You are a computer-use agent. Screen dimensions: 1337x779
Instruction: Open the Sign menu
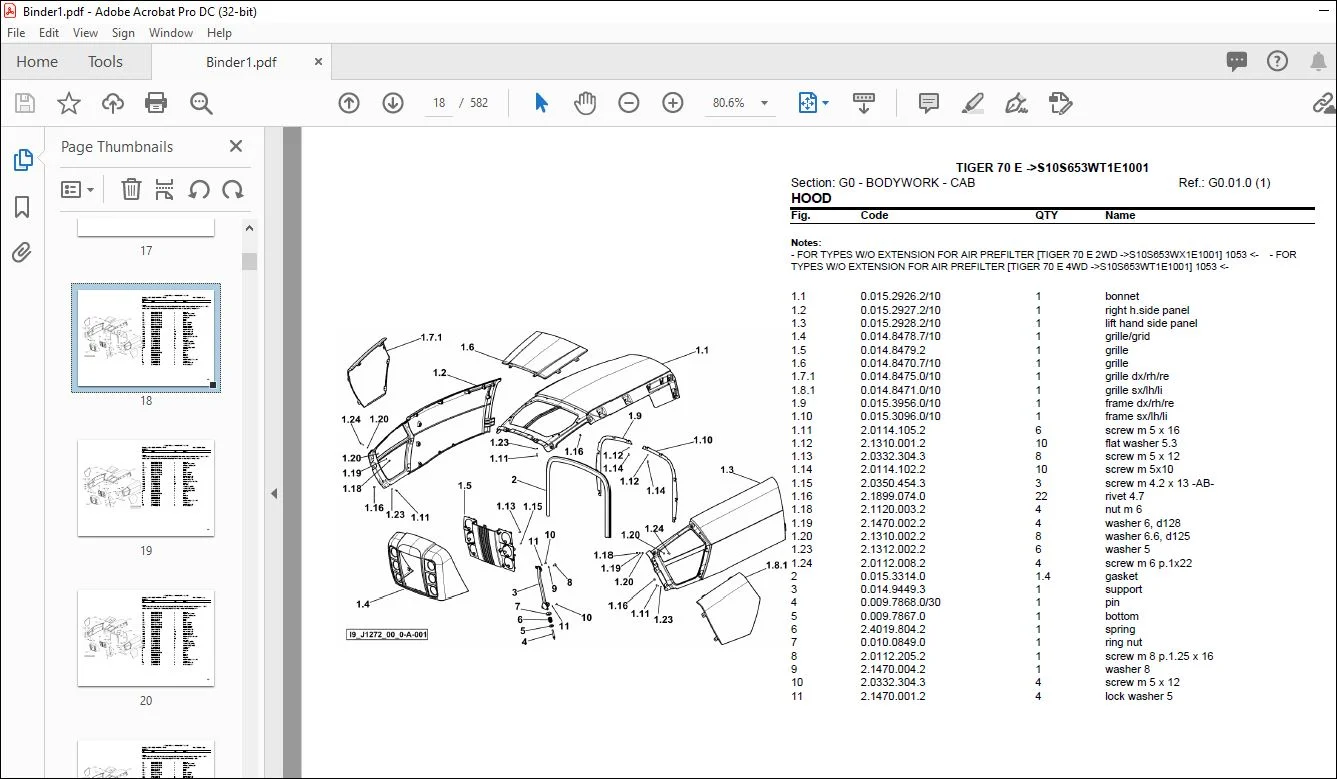pos(123,33)
